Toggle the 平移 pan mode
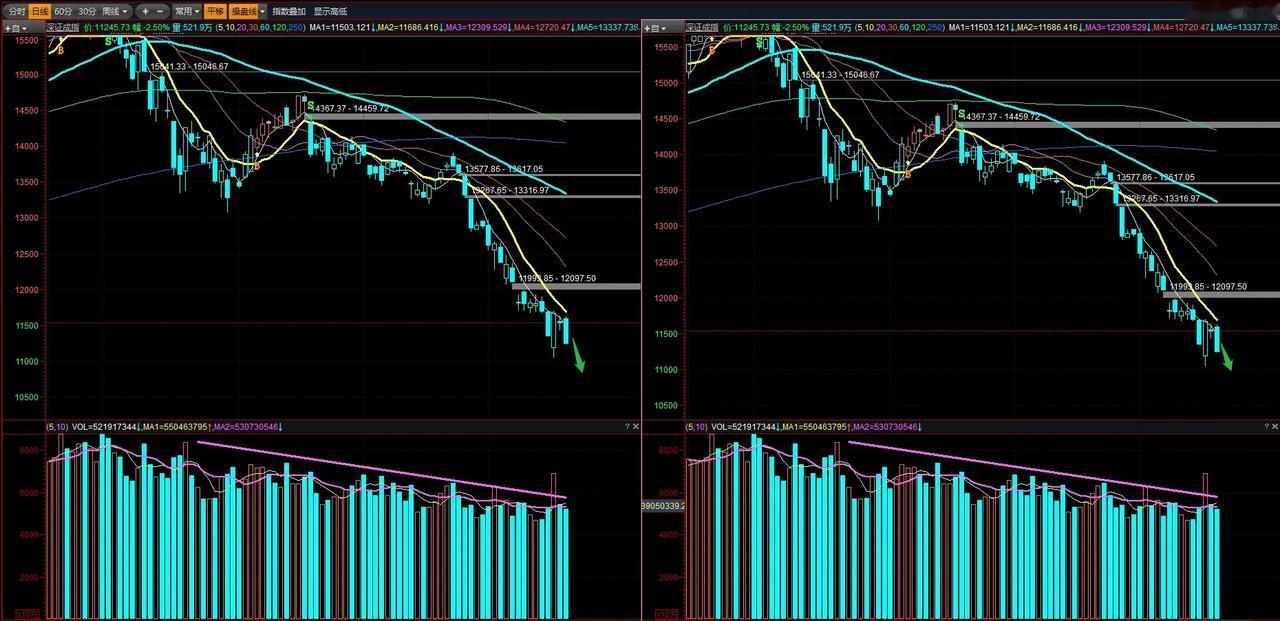Screen dimensions: 1280x621 216,11
